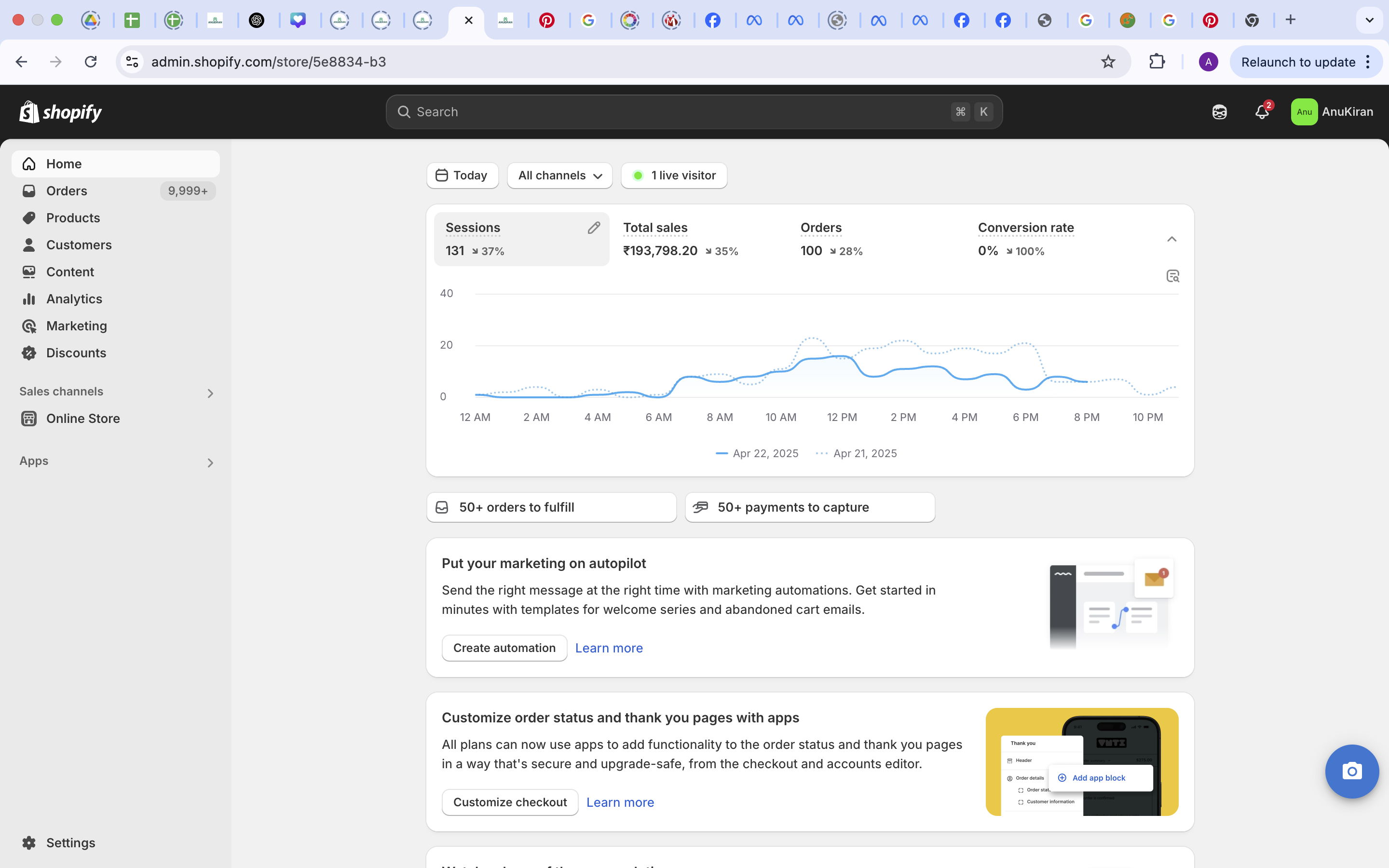Bookmark the page using the star icon
This screenshot has width=1389, height=868.
click(x=1109, y=61)
